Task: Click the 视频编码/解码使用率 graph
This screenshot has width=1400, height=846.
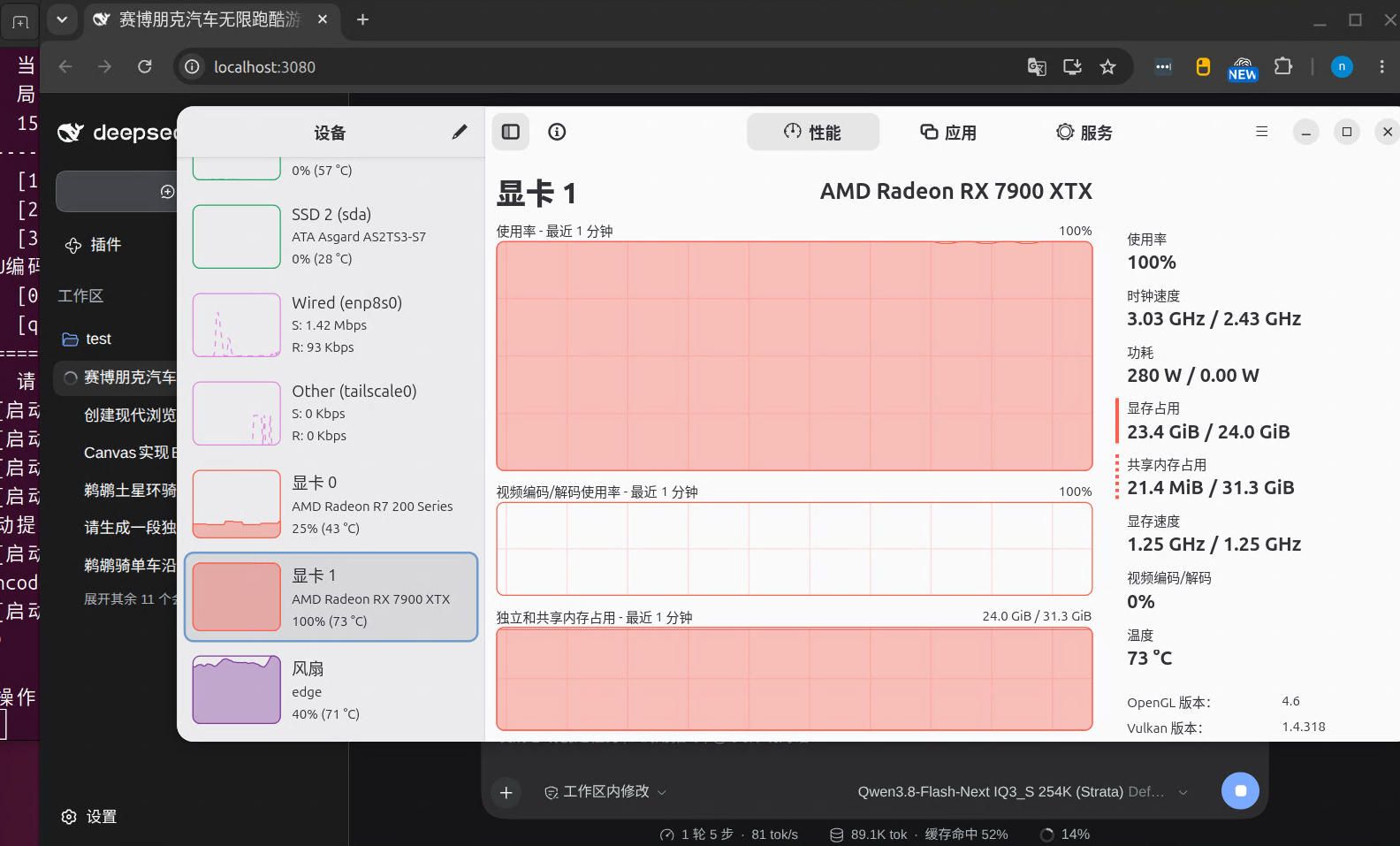Action: [x=795, y=548]
